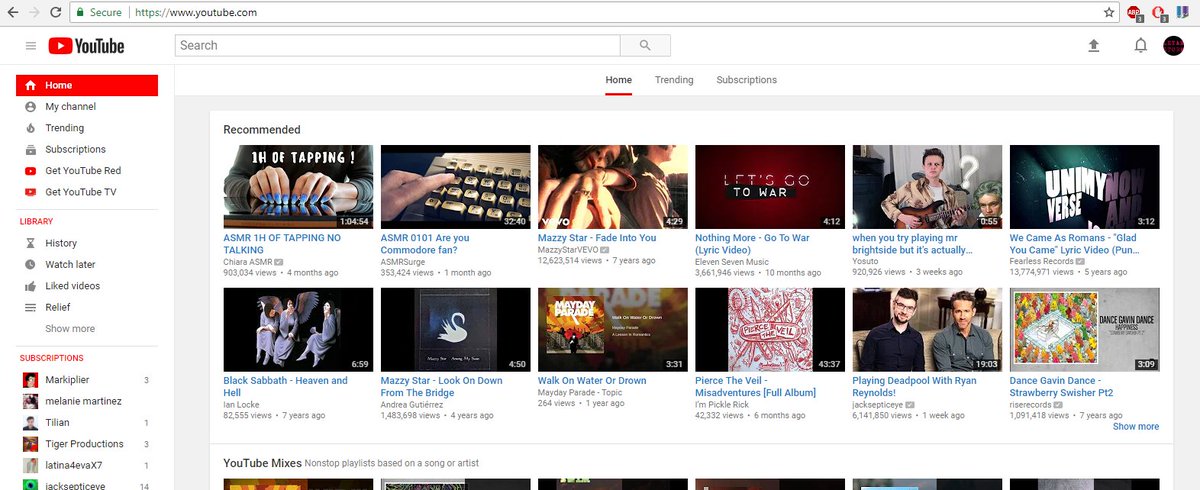Open Mazzy Star Look On Down title
The image size is (1200, 490).
[441, 387]
